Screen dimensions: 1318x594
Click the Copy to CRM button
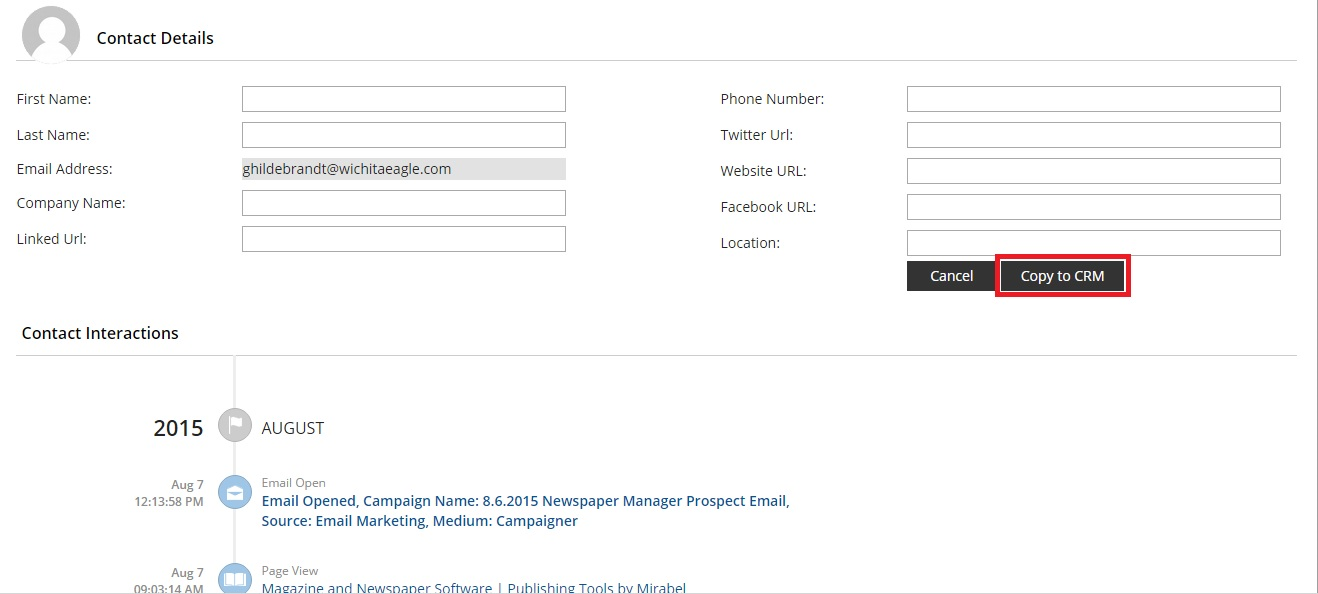tap(1062, 276)
